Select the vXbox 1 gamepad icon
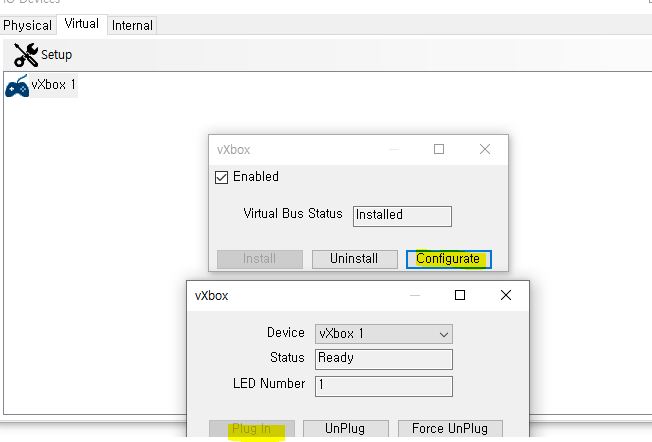This screenshot has width=652, height=442. pyautogui.click(x=17, y=86)
